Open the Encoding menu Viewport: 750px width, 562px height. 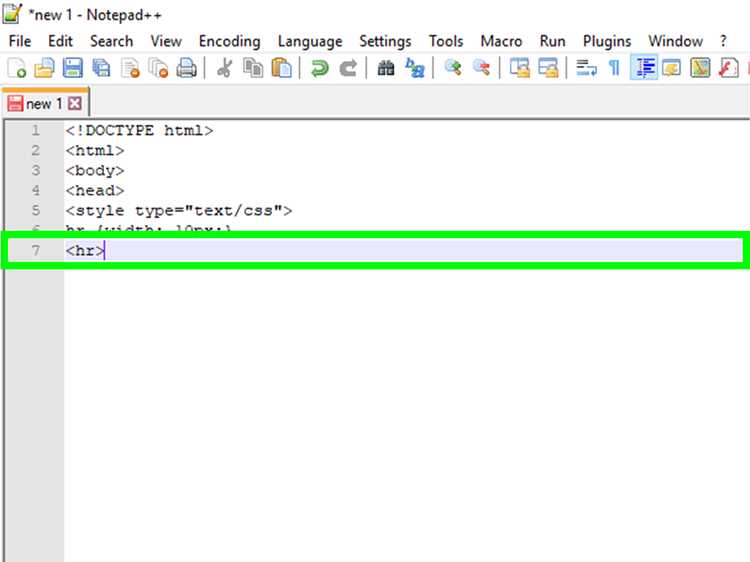tap(230, 41)
